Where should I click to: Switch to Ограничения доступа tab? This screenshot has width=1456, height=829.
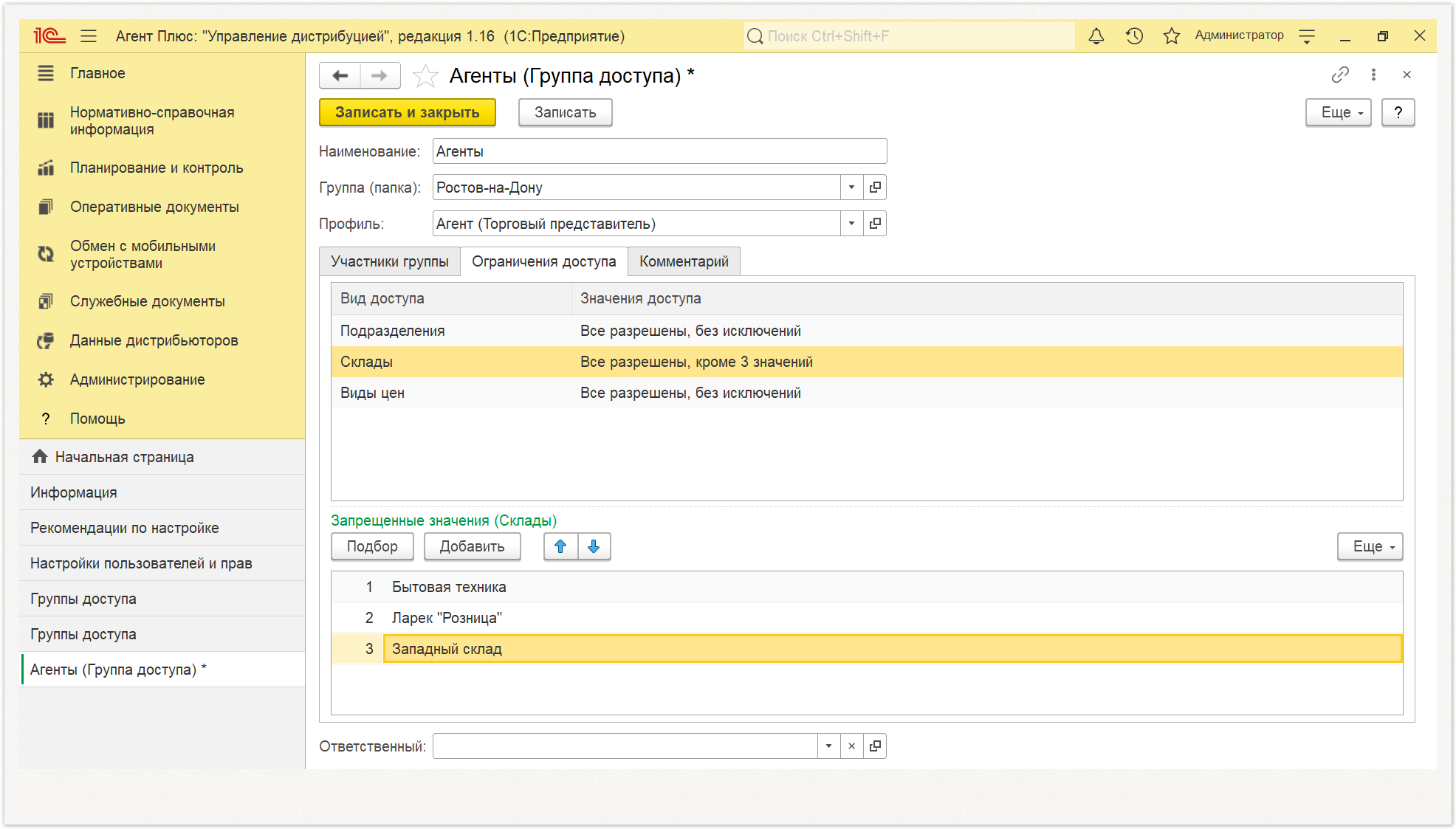(x=544, y=261)
